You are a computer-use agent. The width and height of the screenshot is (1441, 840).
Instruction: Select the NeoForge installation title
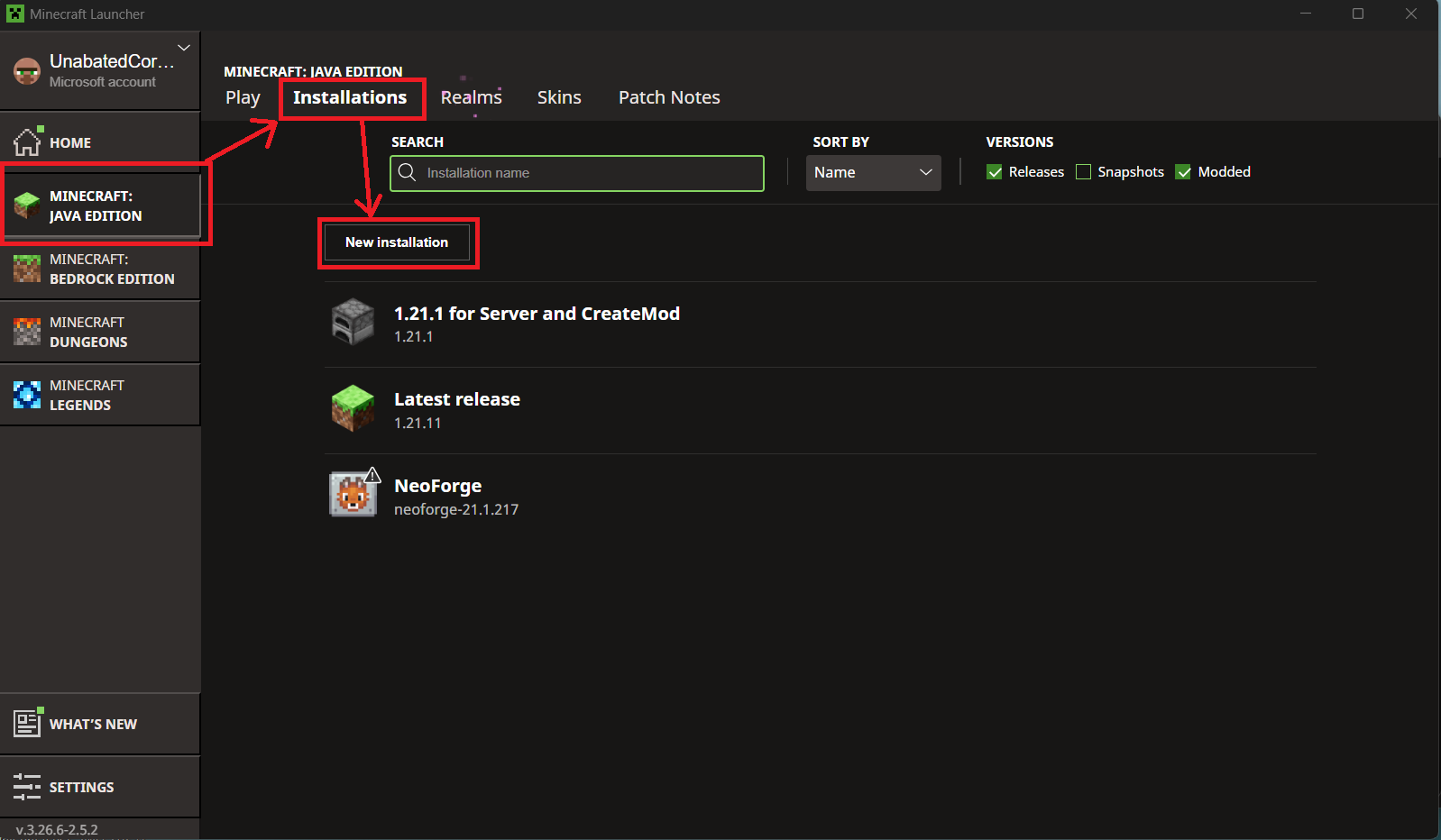pos(437,486)
